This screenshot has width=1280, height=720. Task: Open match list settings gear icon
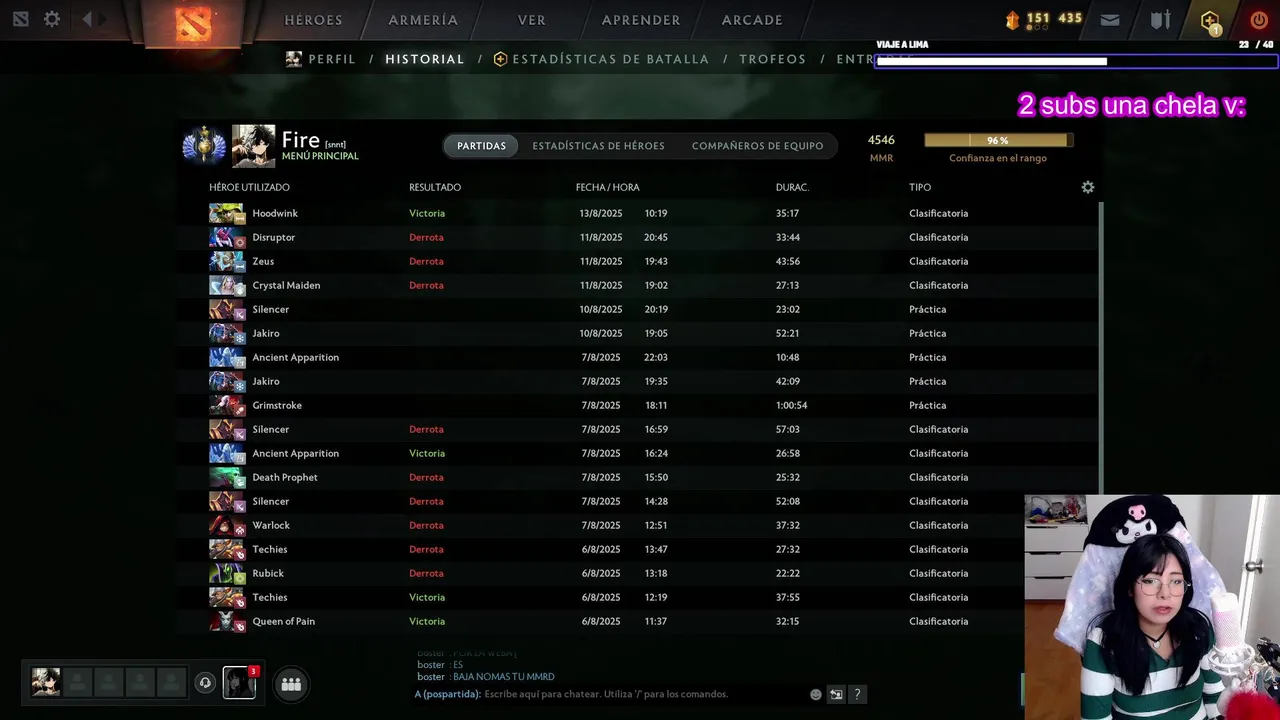[x=1088, y=187]
